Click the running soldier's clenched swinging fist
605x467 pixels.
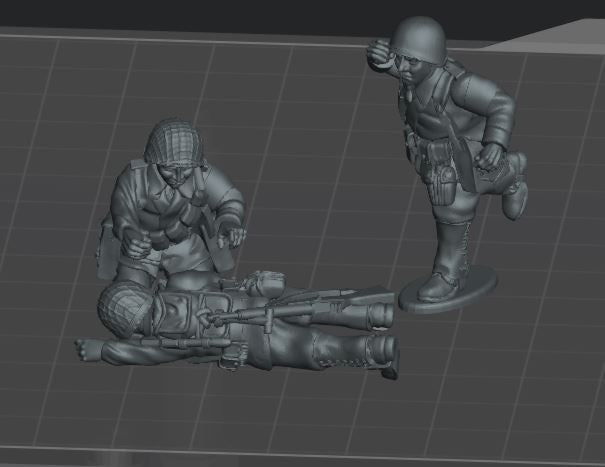490,155
